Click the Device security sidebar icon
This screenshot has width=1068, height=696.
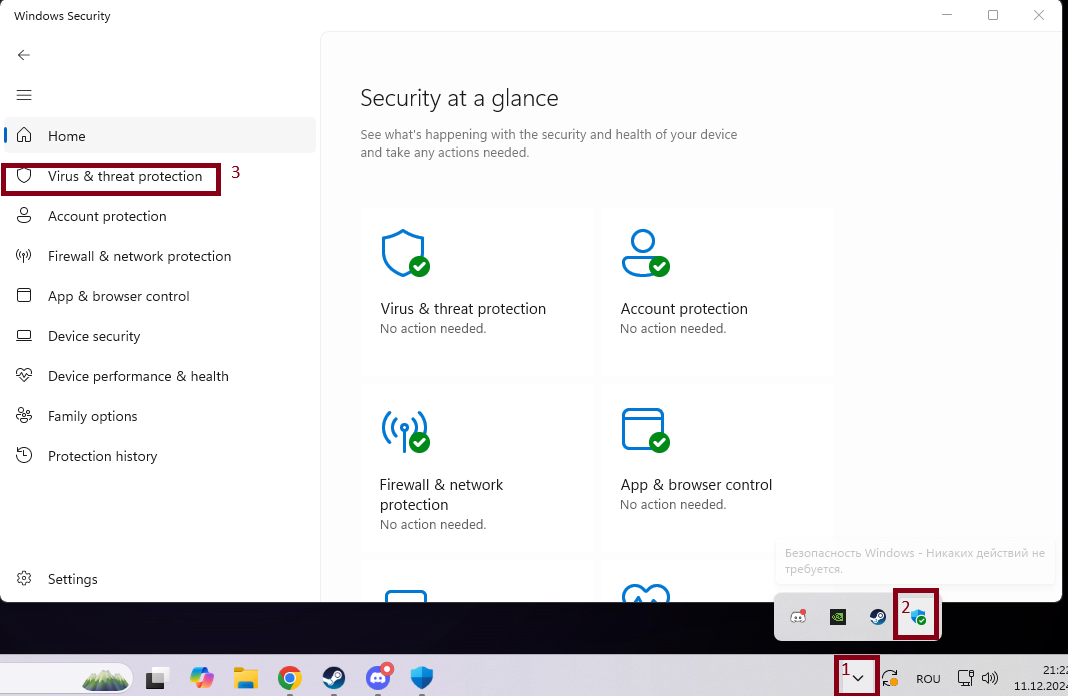[x=25, y=337]
